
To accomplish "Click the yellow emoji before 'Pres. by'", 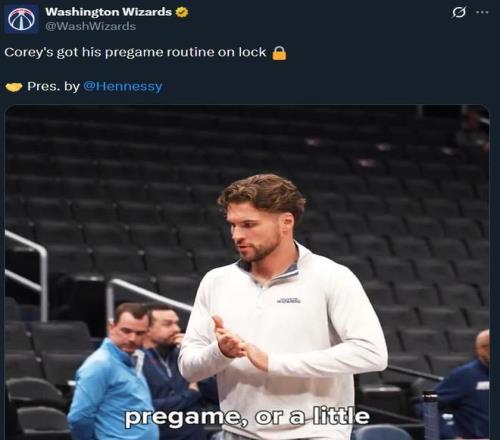I will pos(14,87).
